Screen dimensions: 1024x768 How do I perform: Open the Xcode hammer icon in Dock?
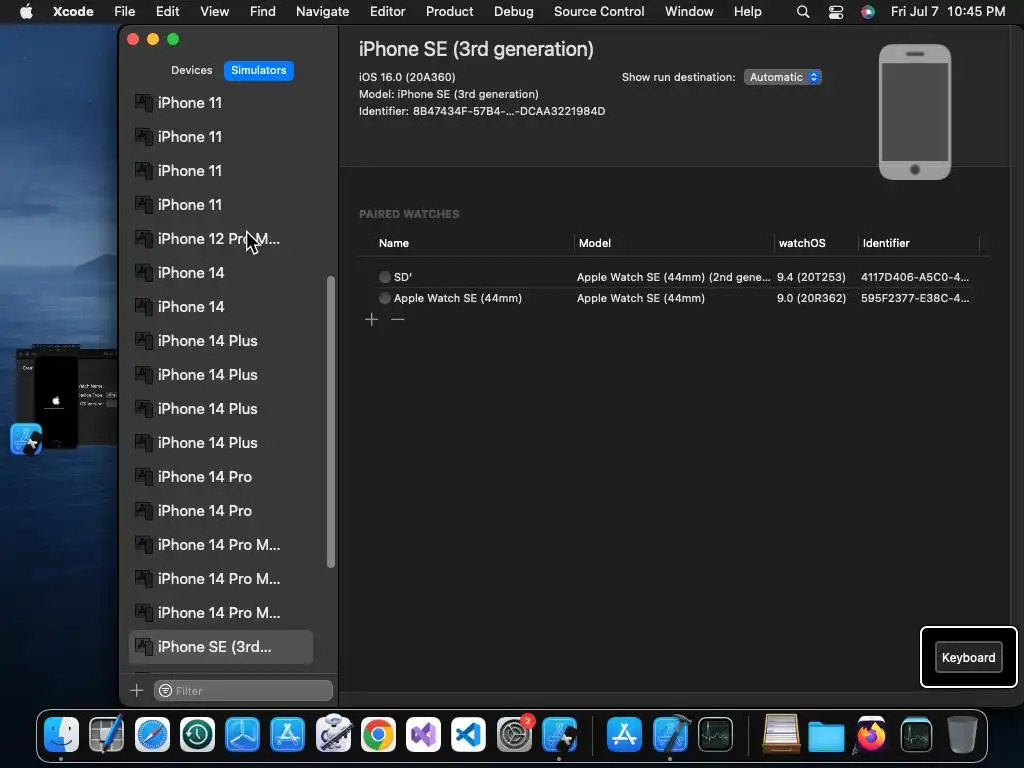671,735
